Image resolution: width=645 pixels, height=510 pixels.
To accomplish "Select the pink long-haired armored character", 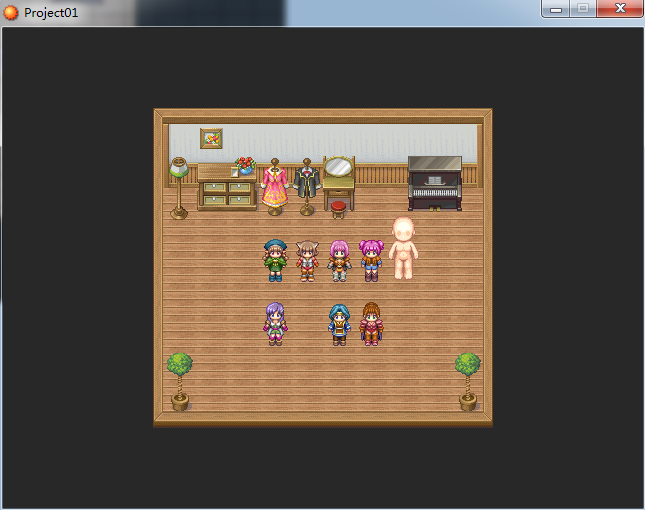I will pyautogui.click(x=339, y=261).
